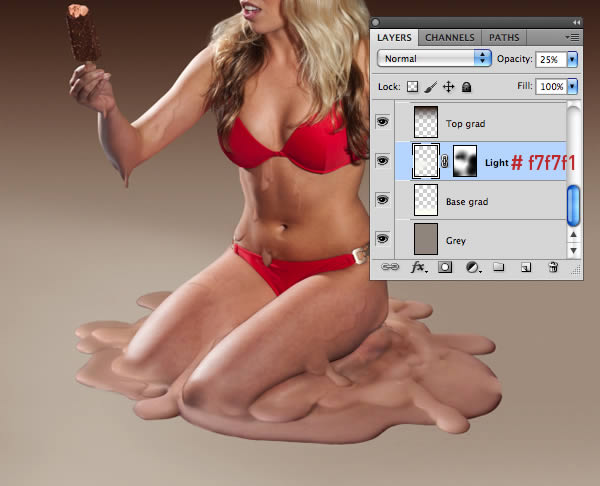Switch to the Channels tab
The width and height of the screenshot is (600, 486).
pos(450,38)
